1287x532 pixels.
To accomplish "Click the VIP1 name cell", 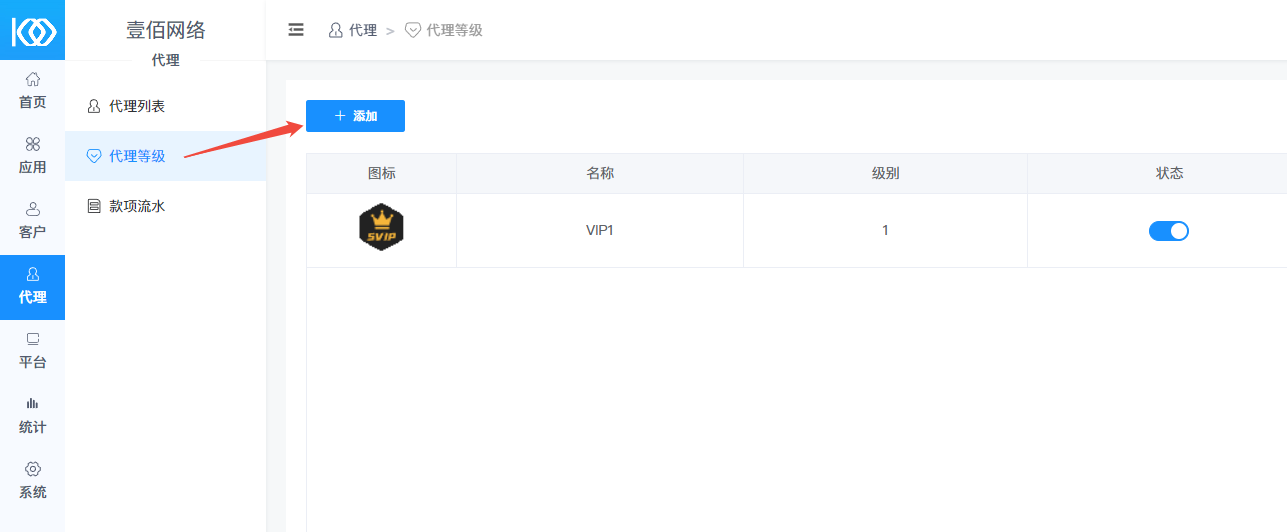I will tap(599, 230).
